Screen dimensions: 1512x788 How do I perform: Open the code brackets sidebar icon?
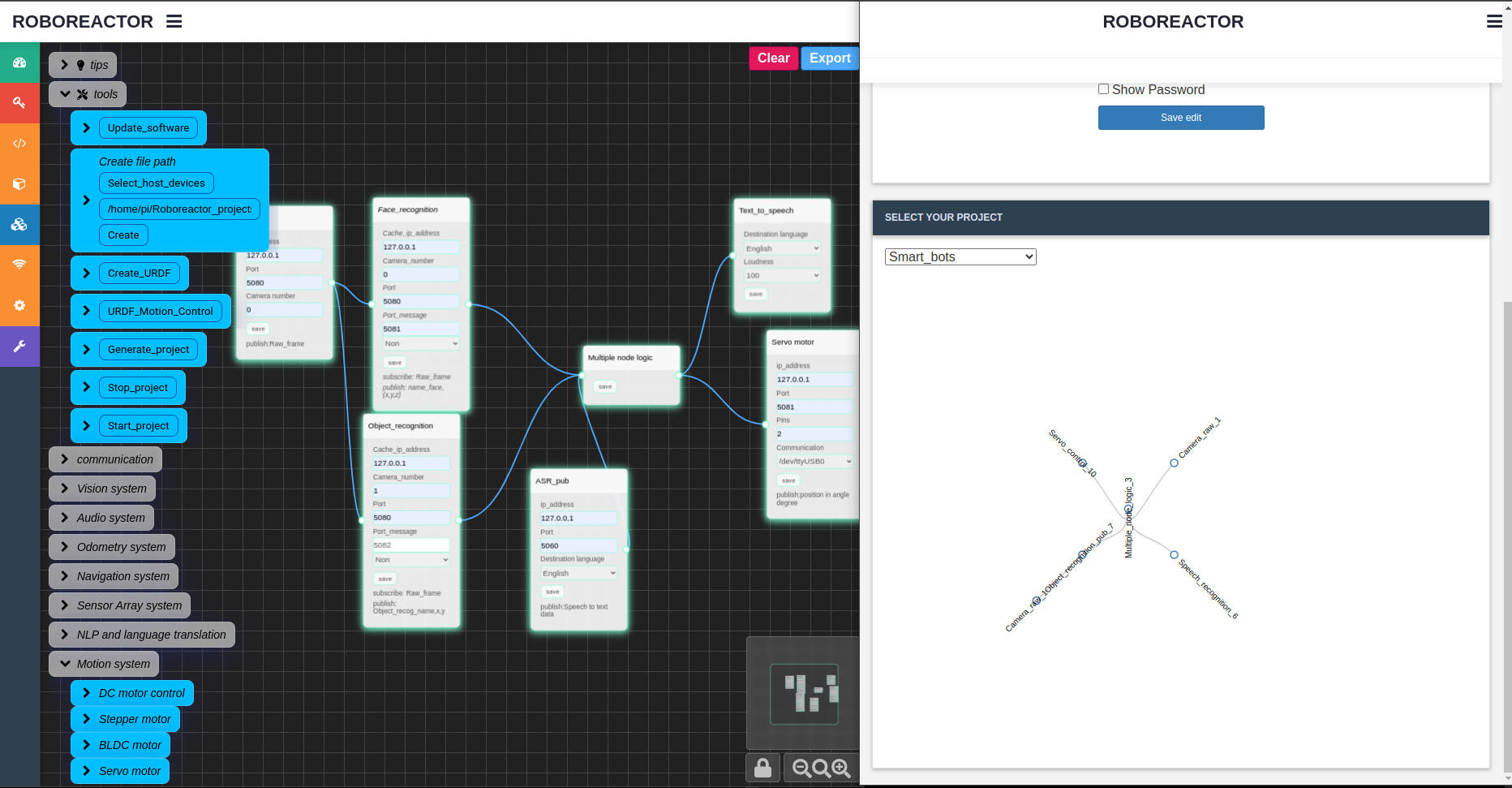(19, 144)
